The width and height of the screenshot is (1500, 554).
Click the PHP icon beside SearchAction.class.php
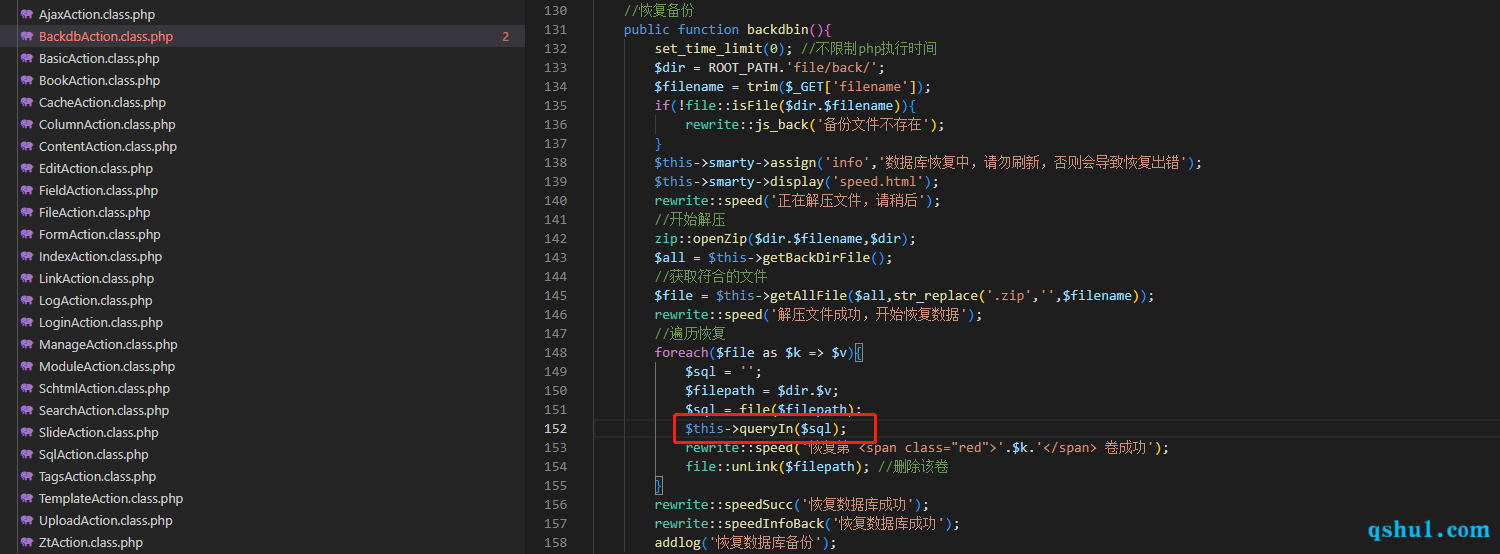click(26, 411)
